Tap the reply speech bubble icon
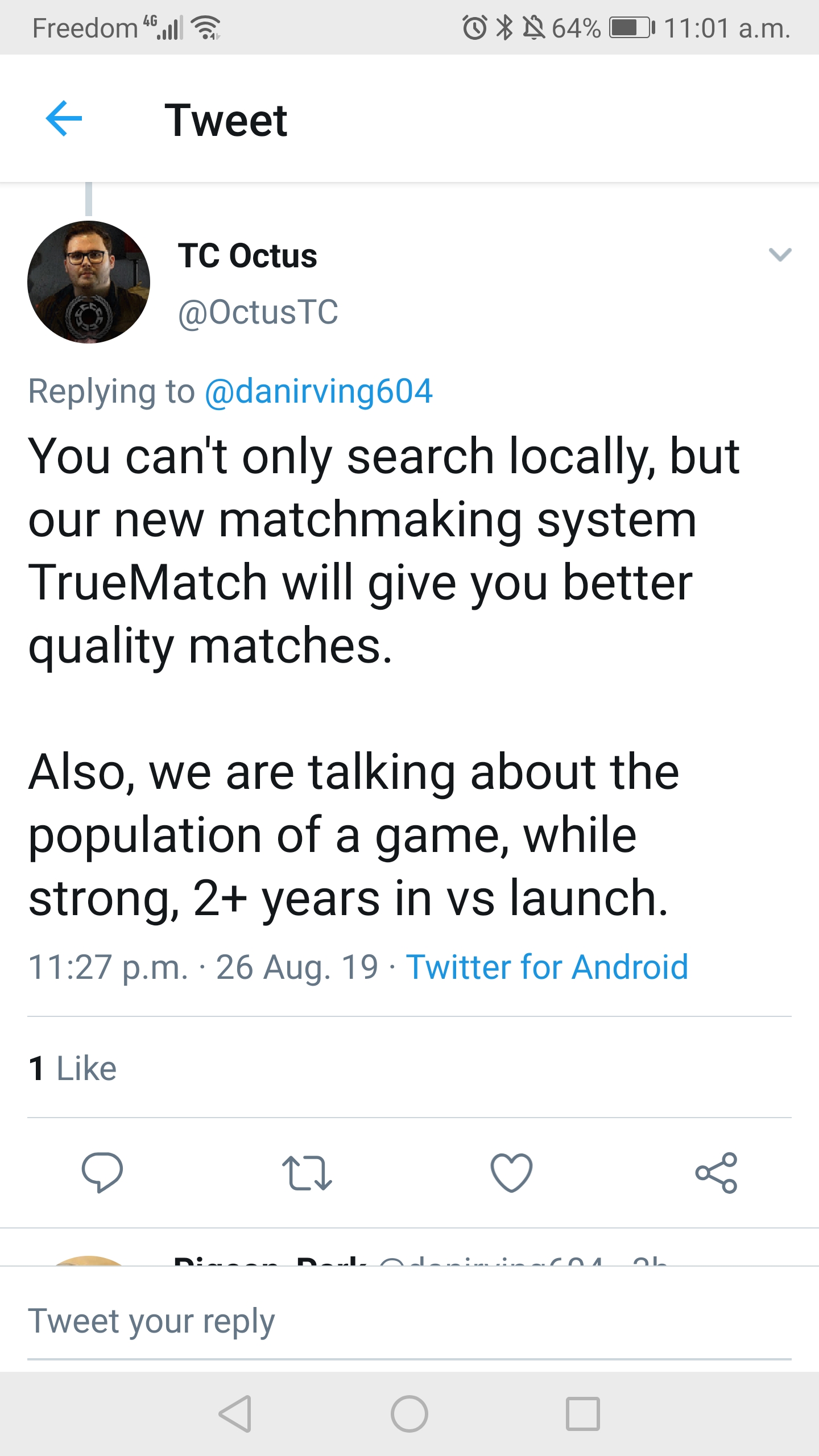819x1456 pixels. point(102,1172)
